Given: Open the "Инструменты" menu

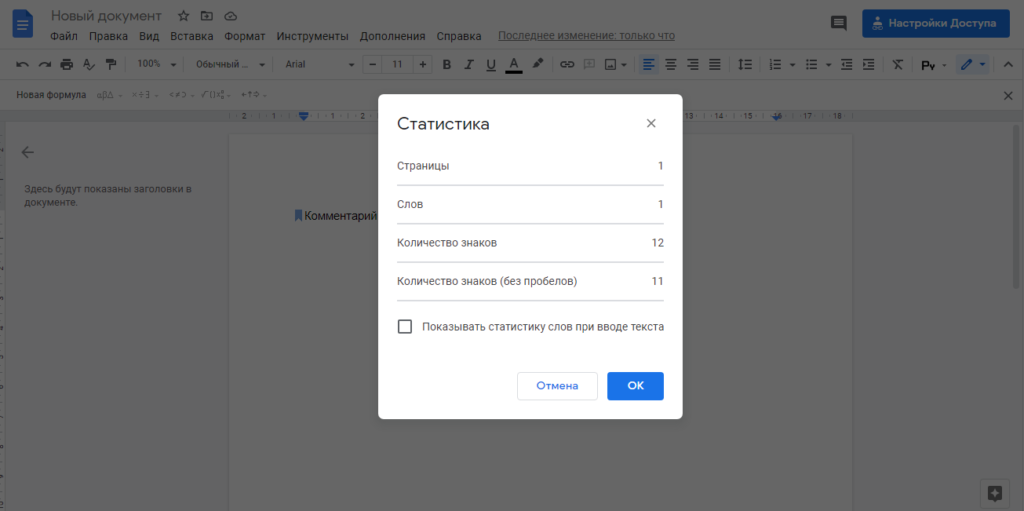Looking at the screenshot, I should (x=314, y=36).
